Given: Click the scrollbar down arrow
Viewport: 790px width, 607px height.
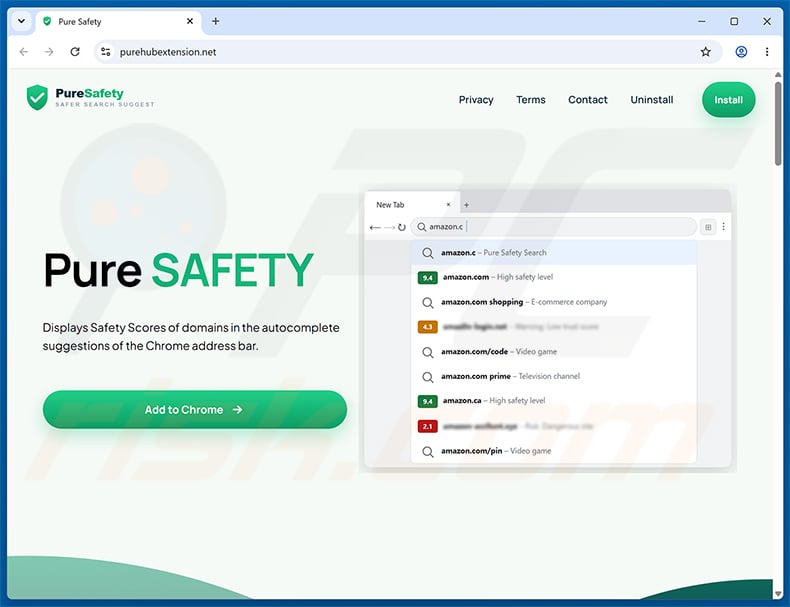Looking at the screenshot, I should (x=778, y=593).
